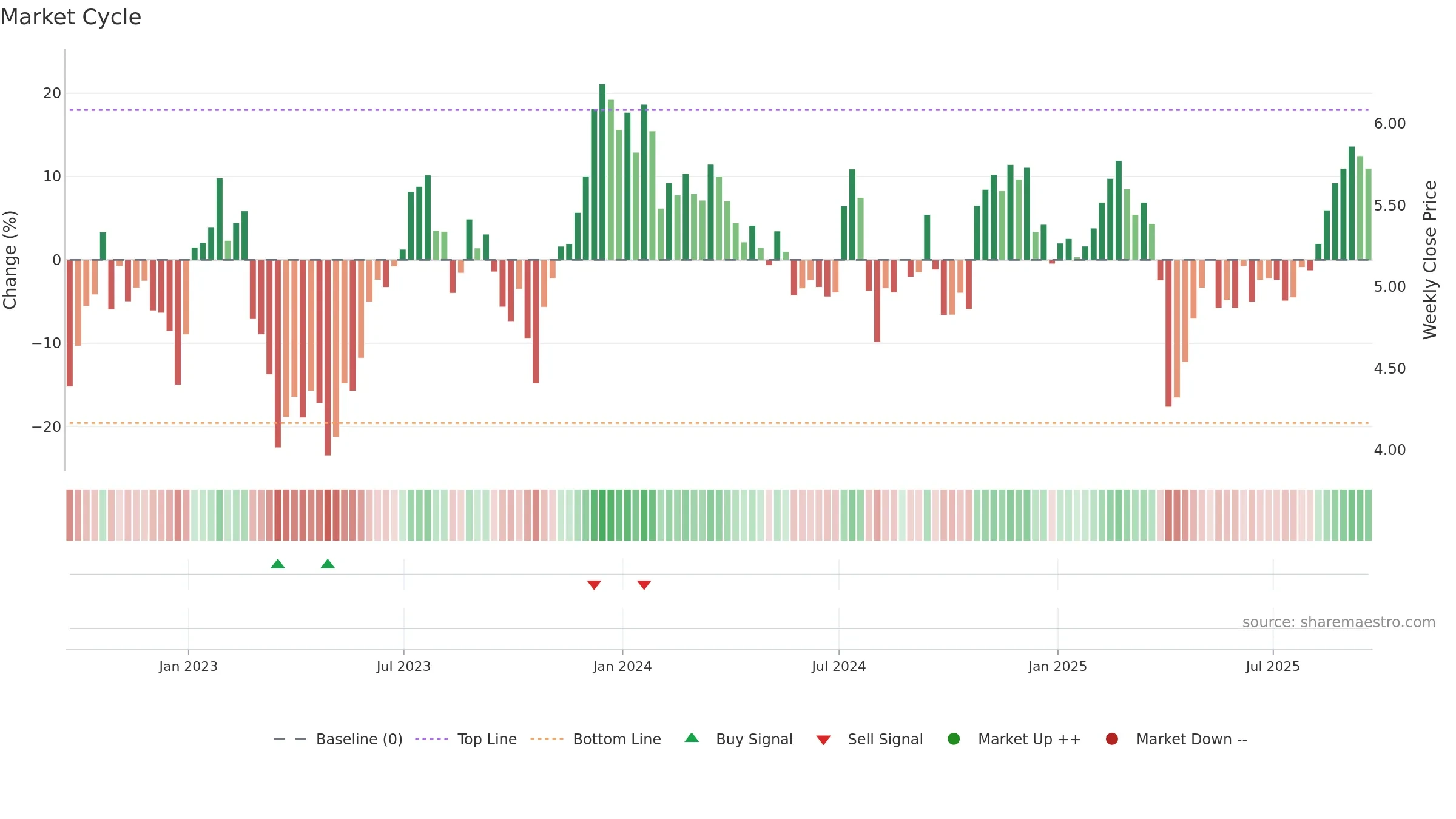Click the Buy Signal legend triangle icon
1456x819 pixels.
[692, 738]
